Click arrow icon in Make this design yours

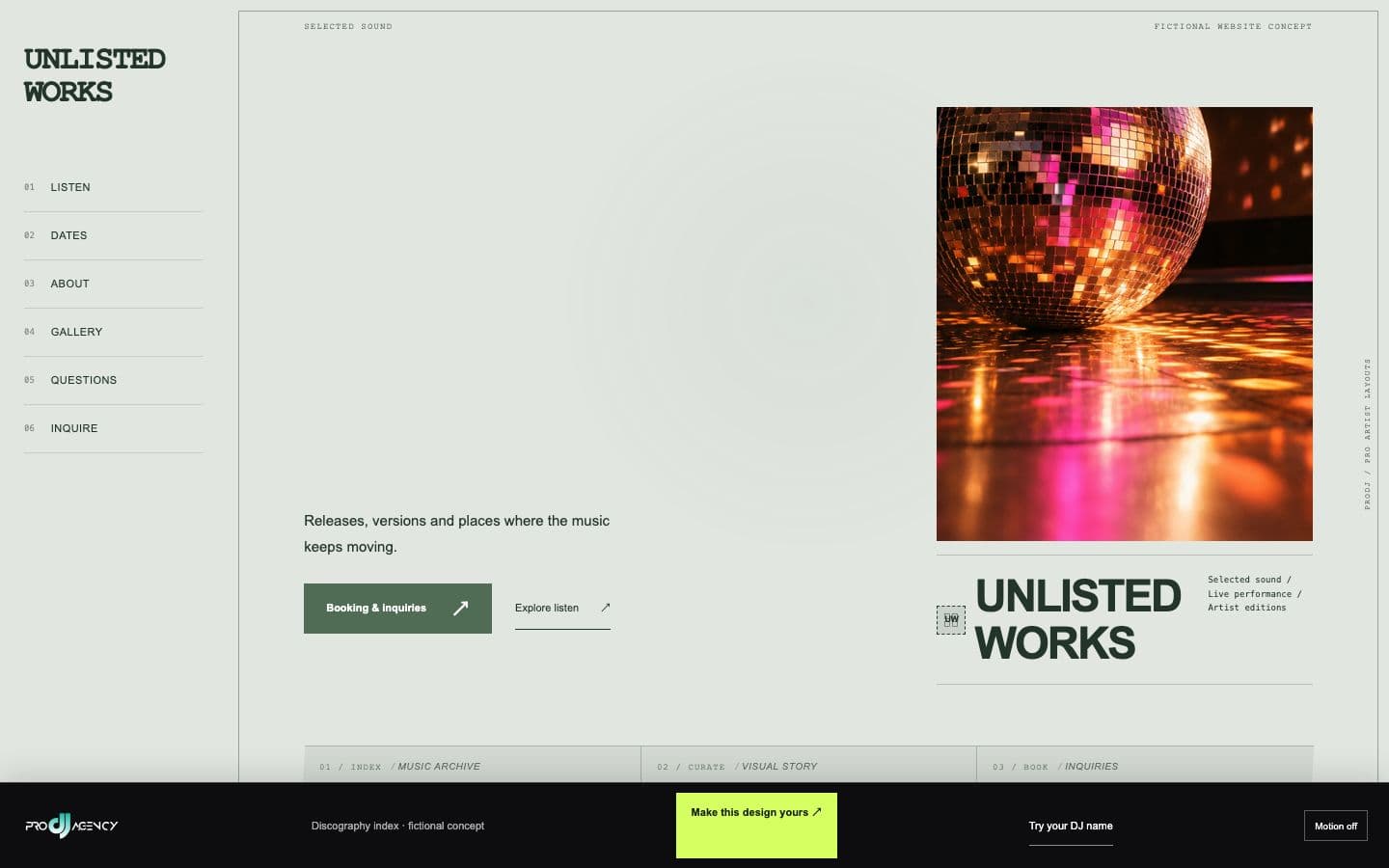coord(817,812)
